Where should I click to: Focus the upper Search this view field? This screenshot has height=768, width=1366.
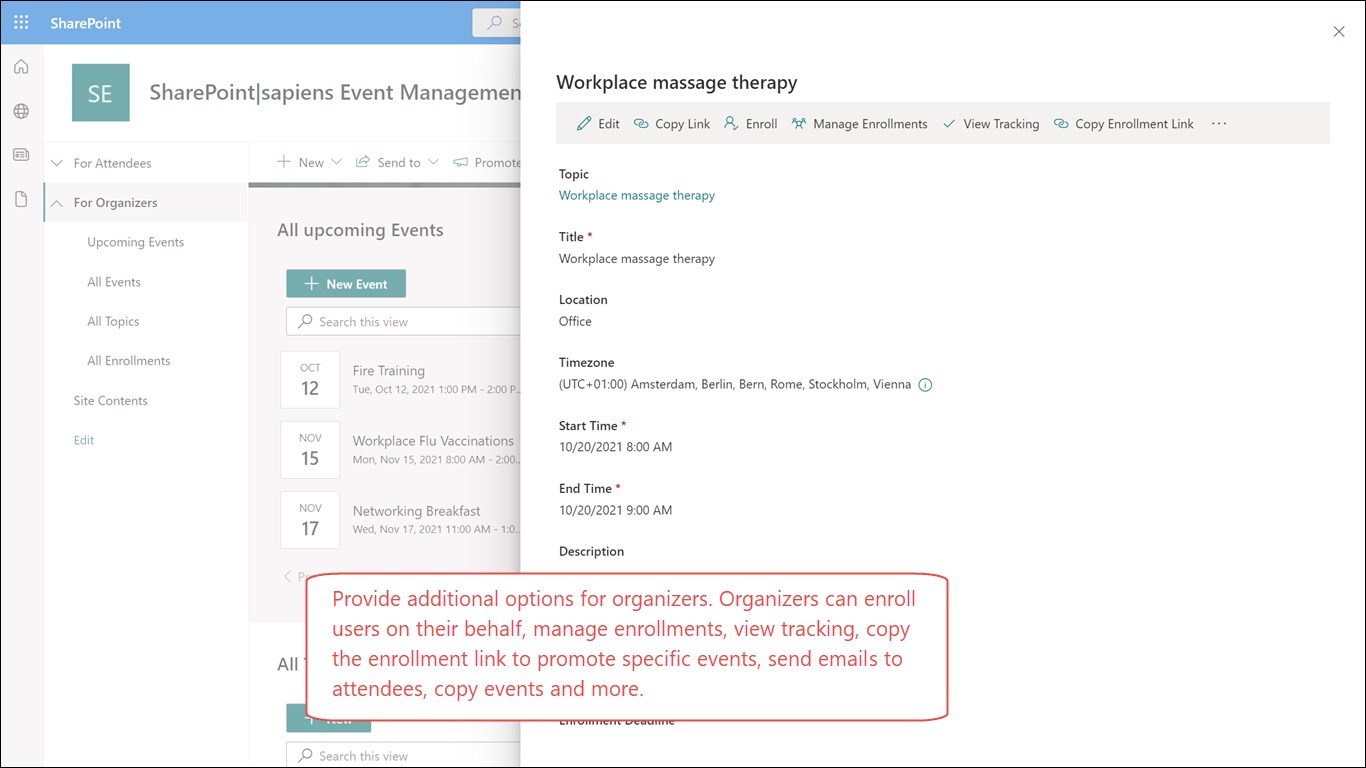click(x=403, y=322)
